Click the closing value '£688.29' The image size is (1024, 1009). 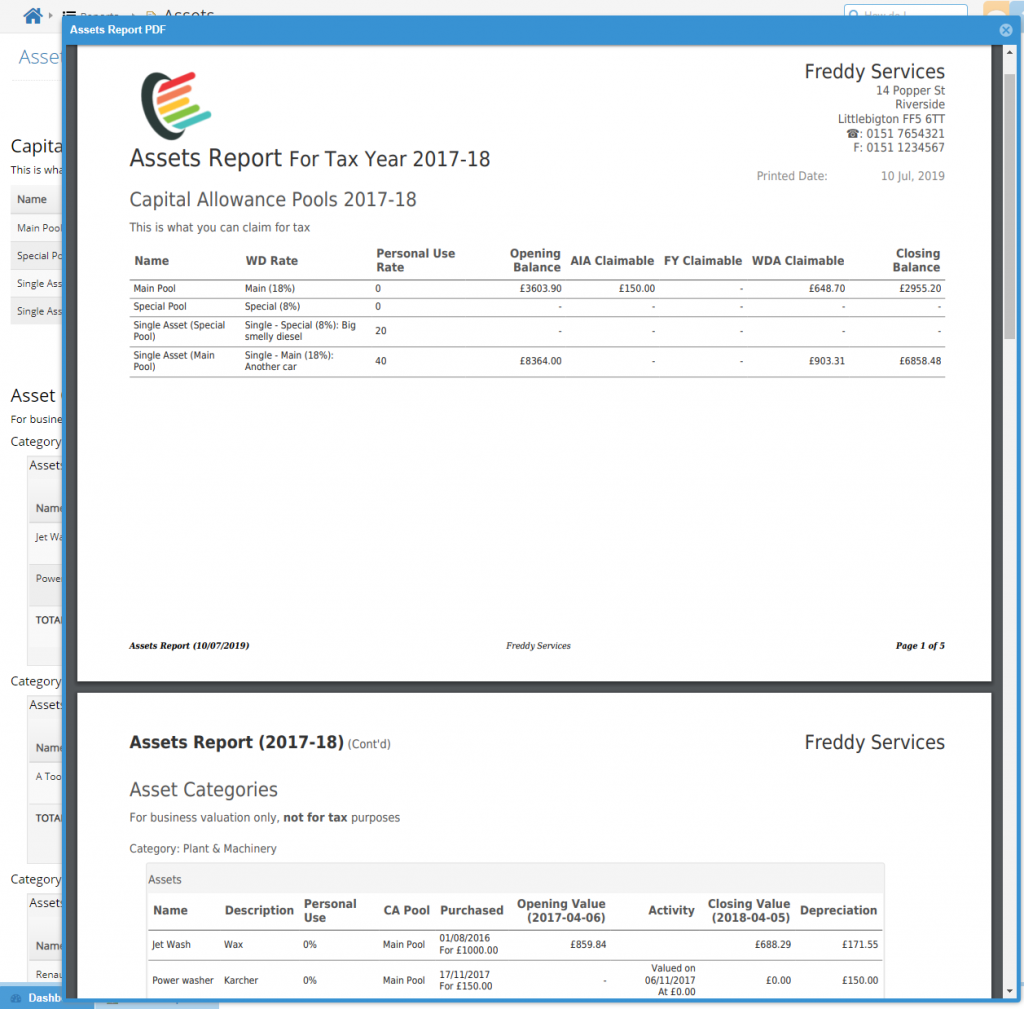pos(773,944)
